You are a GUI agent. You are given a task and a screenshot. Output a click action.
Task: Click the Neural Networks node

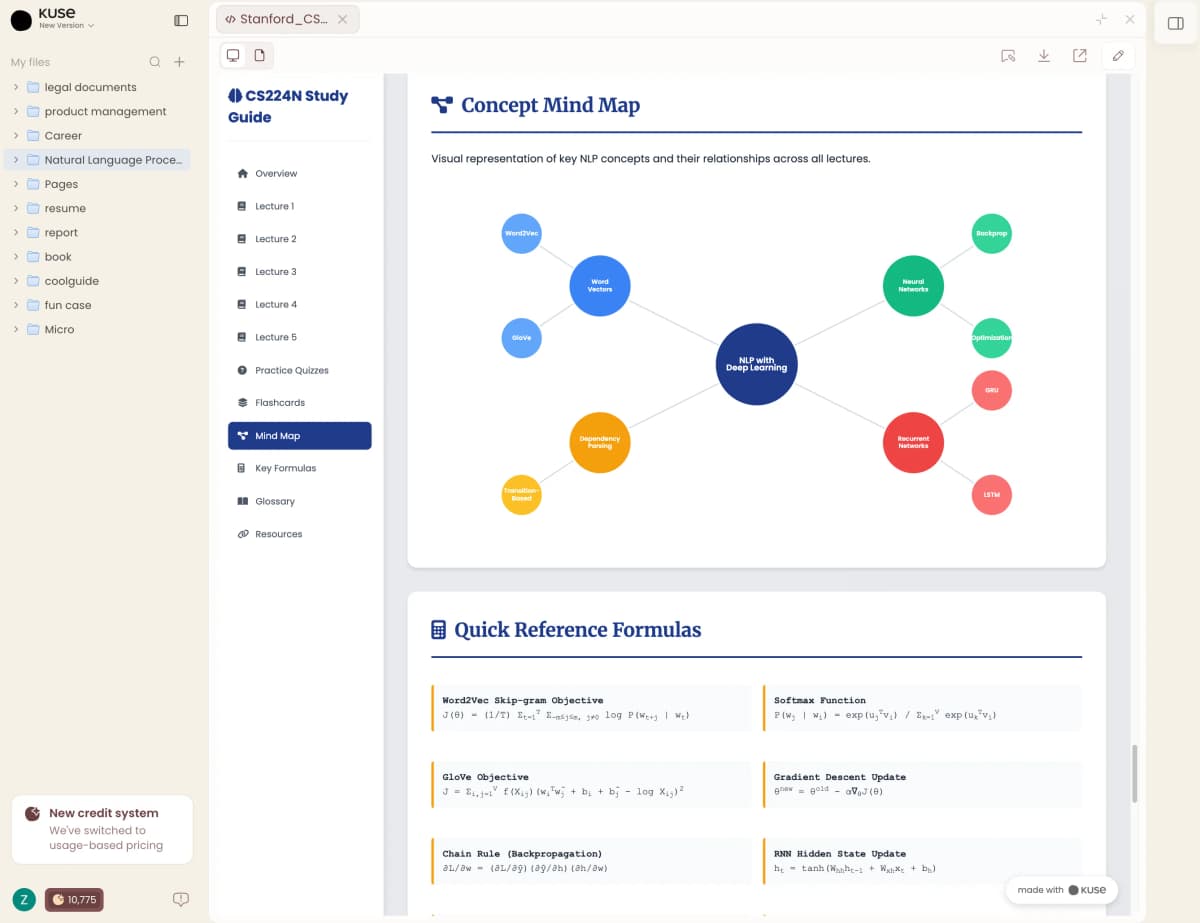(x=913, y=285)
